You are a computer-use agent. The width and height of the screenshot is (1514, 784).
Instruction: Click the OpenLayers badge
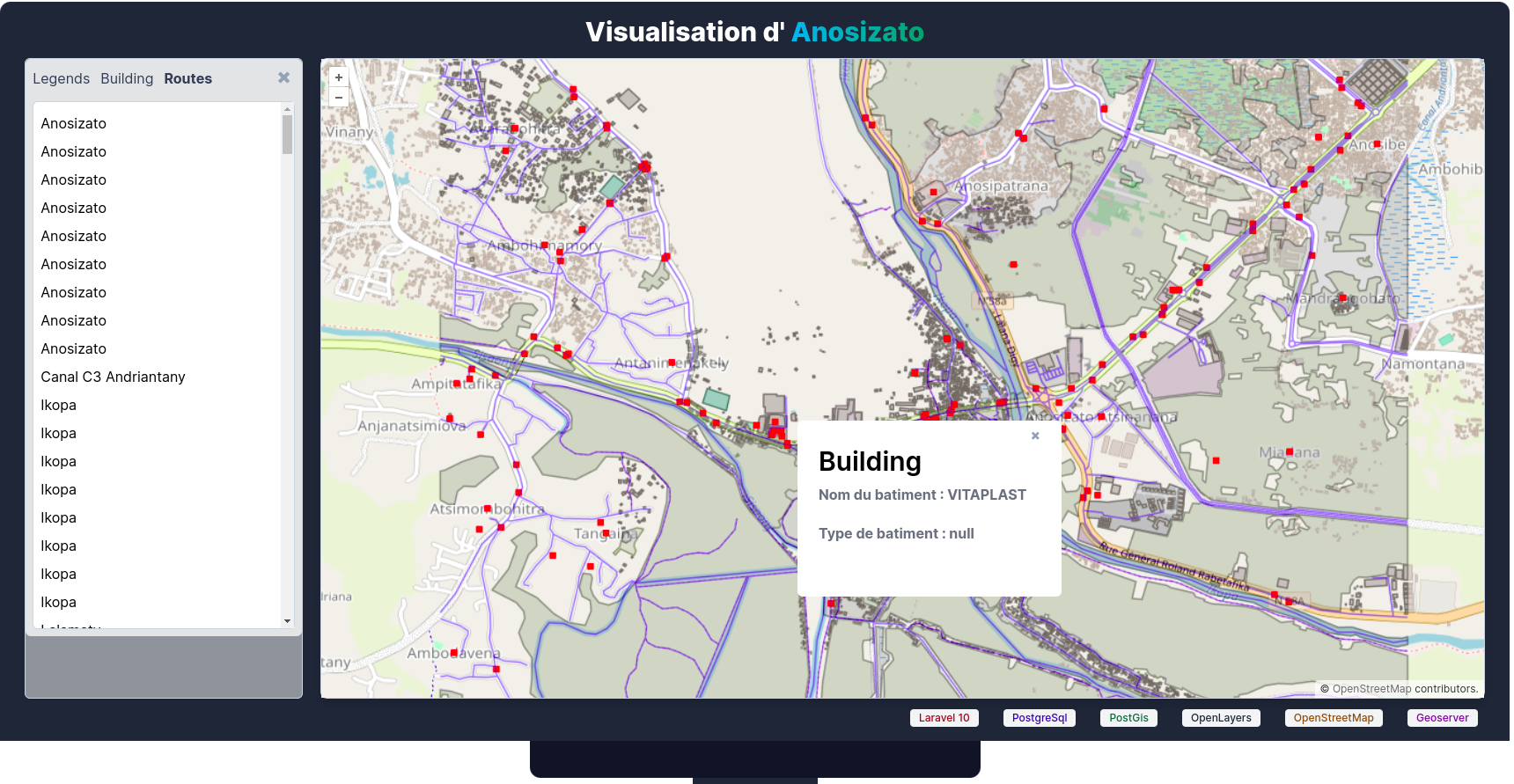1221,718
